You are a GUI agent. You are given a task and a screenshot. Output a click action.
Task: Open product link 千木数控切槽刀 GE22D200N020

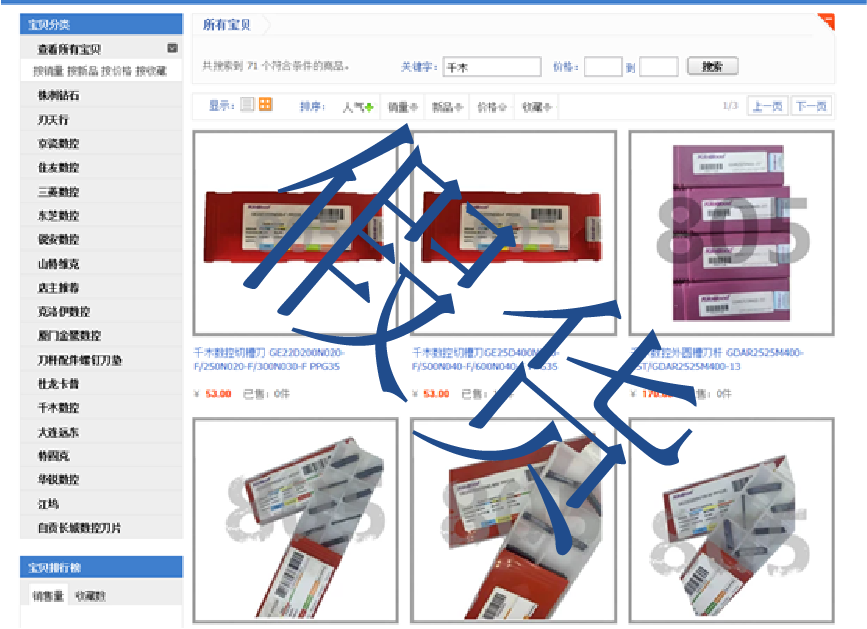pyautogui.click(x=269, y=359)
